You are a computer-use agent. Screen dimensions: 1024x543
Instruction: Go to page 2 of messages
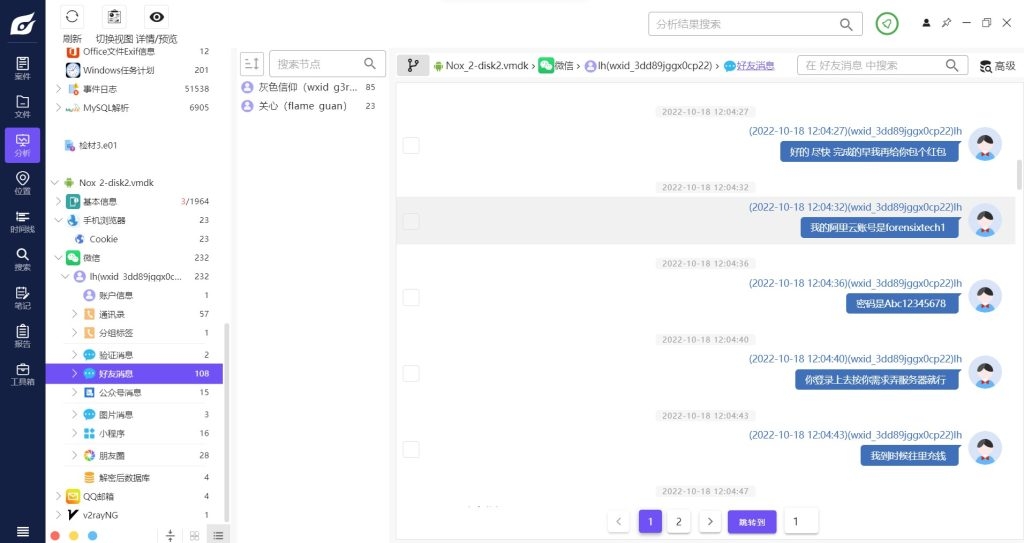(x=678, y=521)
